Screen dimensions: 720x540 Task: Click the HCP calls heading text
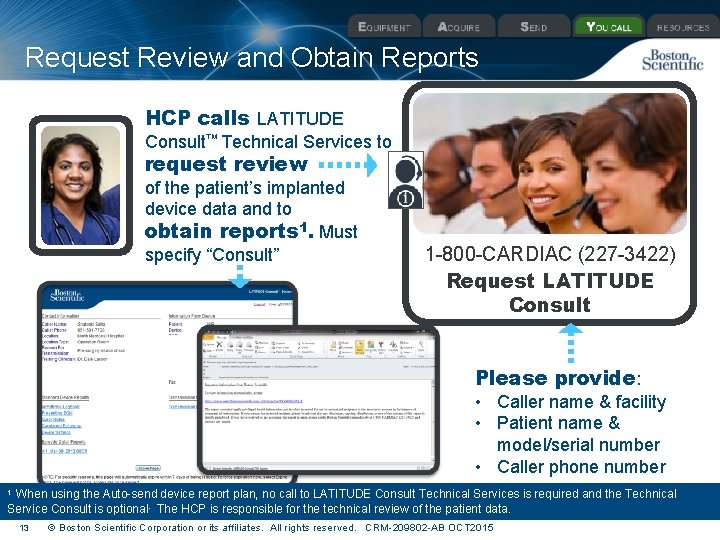pos(197,118)
